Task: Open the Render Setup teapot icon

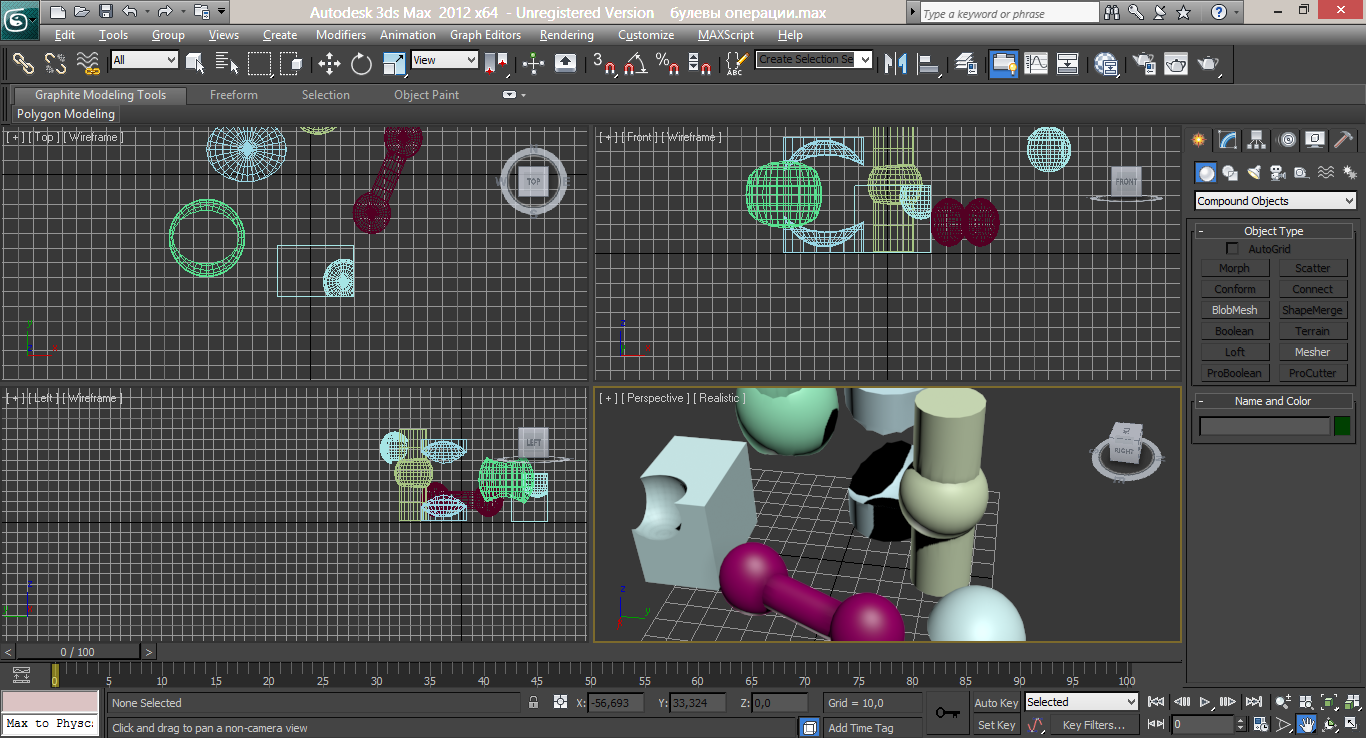Action: coord(1143,64)
